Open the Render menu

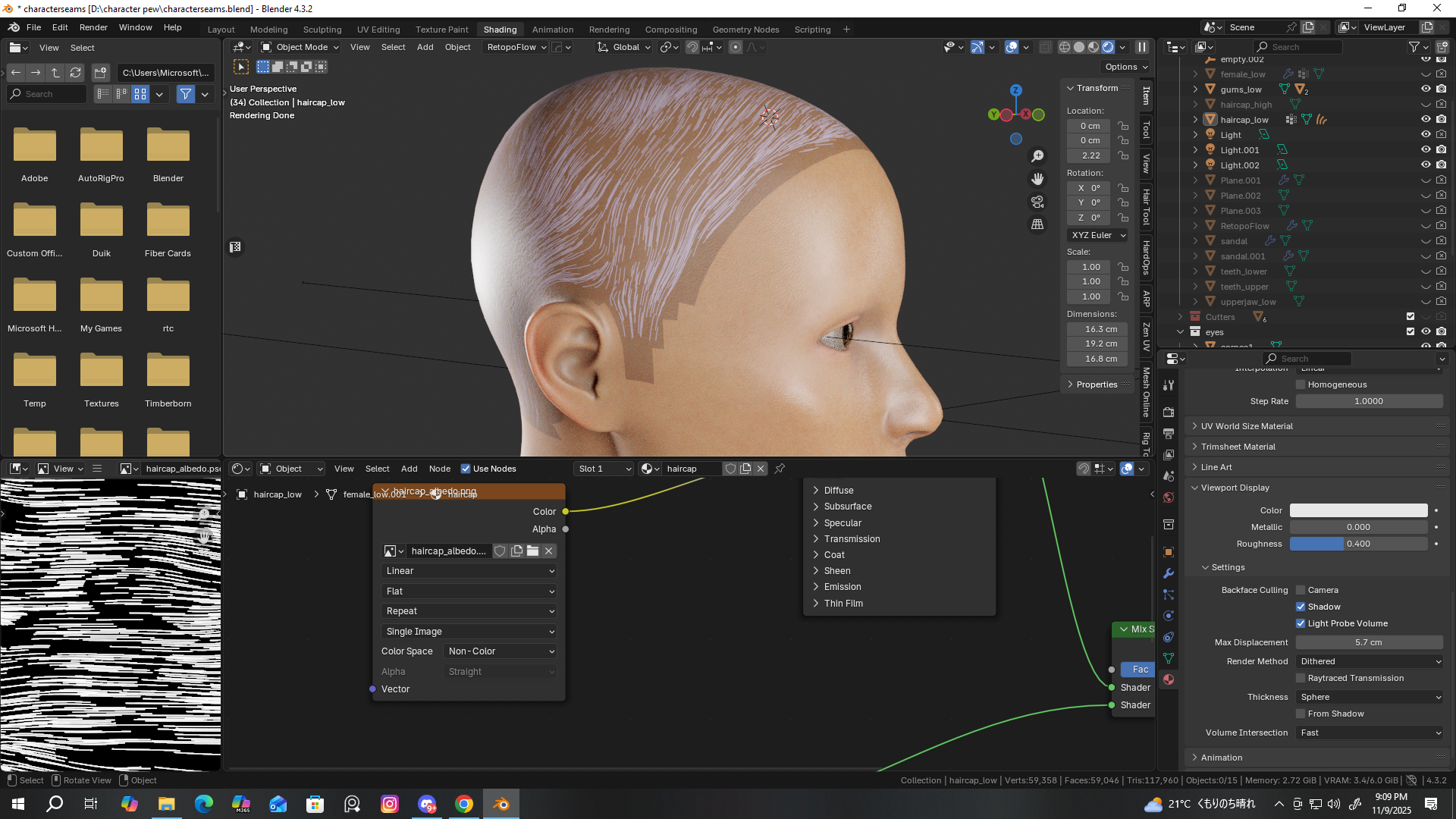pos(93,27)
